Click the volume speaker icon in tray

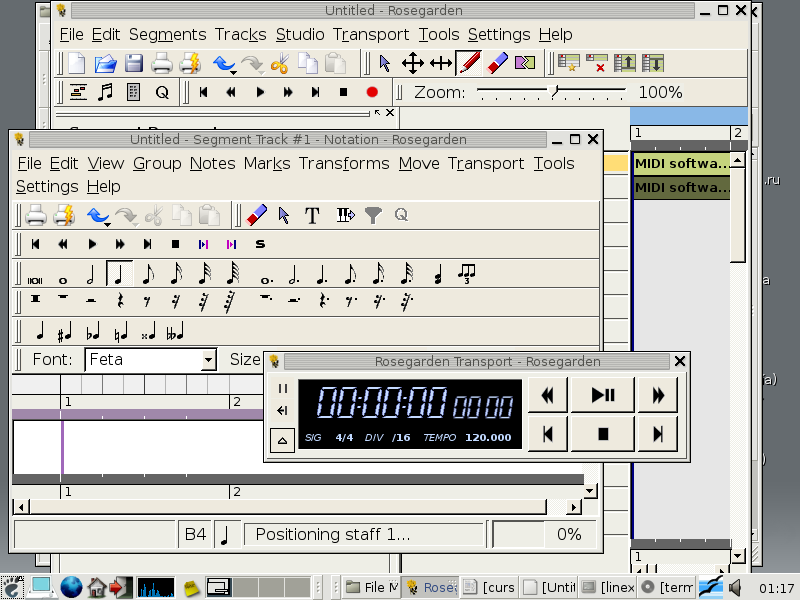[735, 587]
